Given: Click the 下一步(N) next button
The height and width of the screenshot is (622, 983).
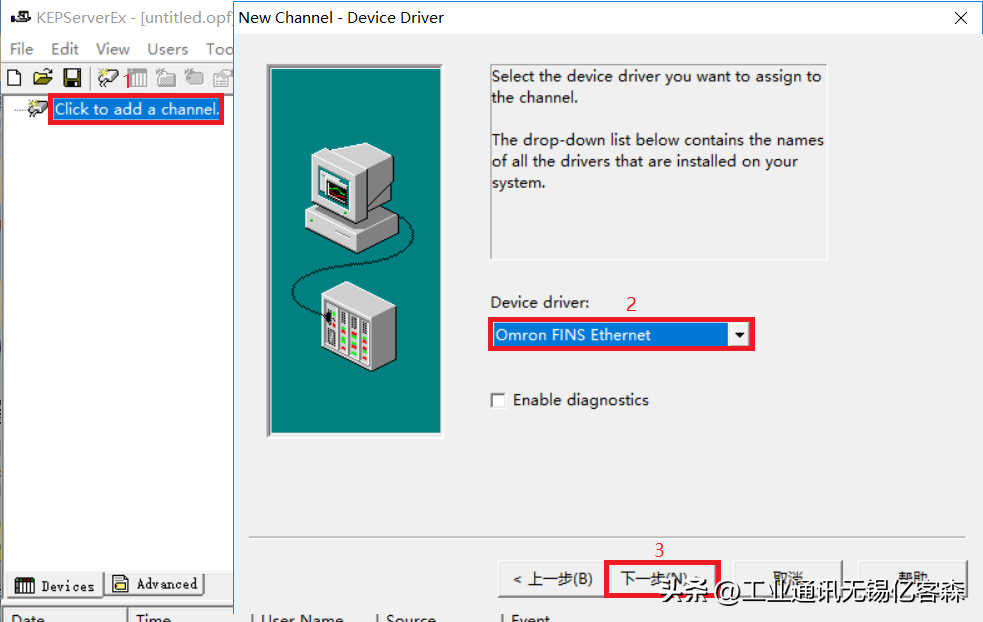Looking at the screenshot, I should (661, 579).
